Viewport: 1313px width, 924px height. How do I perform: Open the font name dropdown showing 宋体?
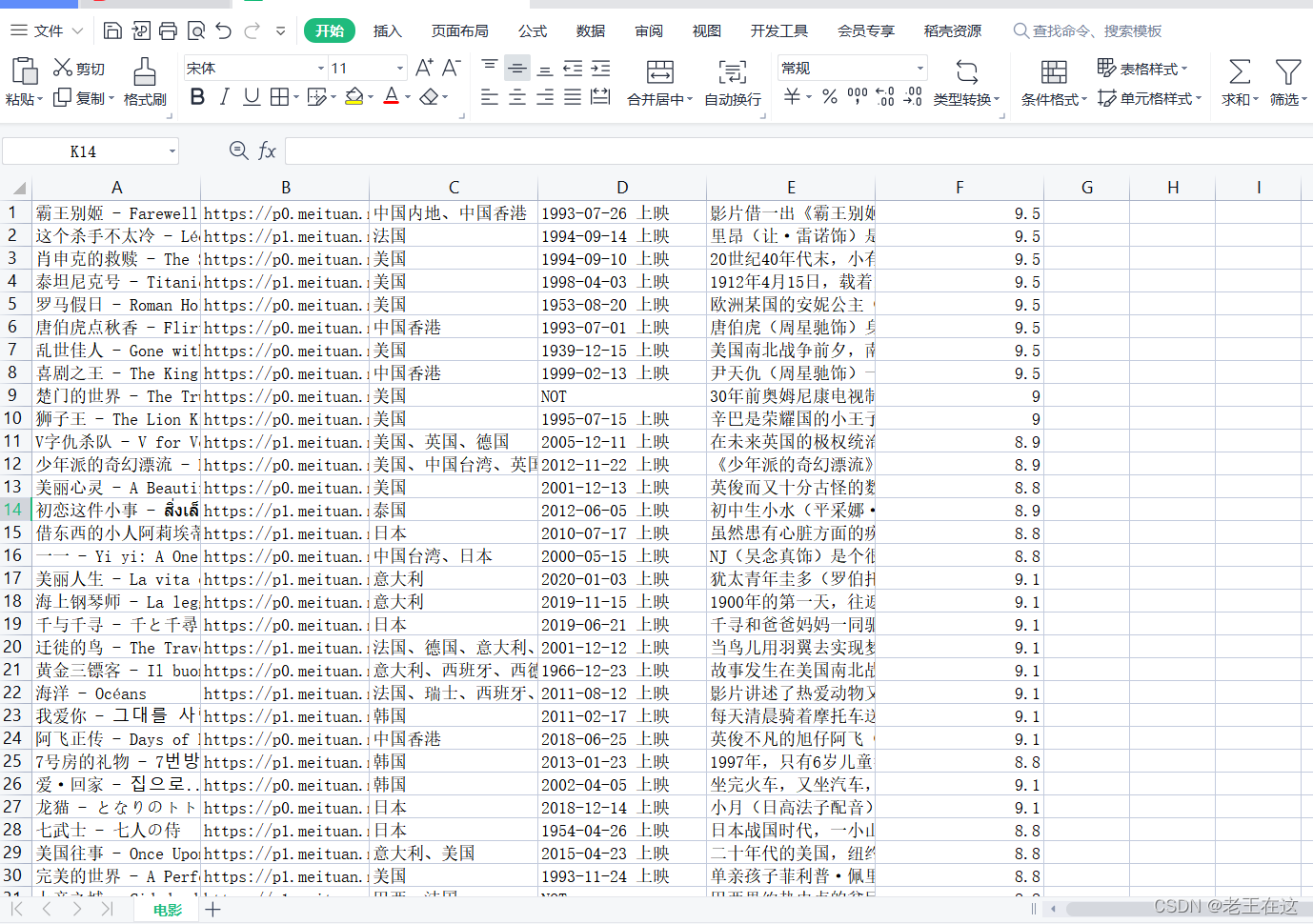pyautogui.click(x=321, y=69)
